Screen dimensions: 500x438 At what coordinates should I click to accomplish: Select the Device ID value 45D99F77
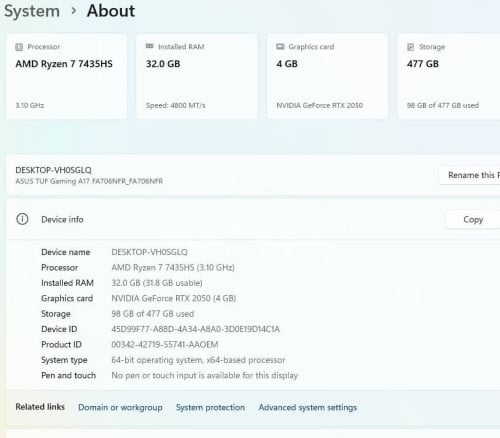196,329
